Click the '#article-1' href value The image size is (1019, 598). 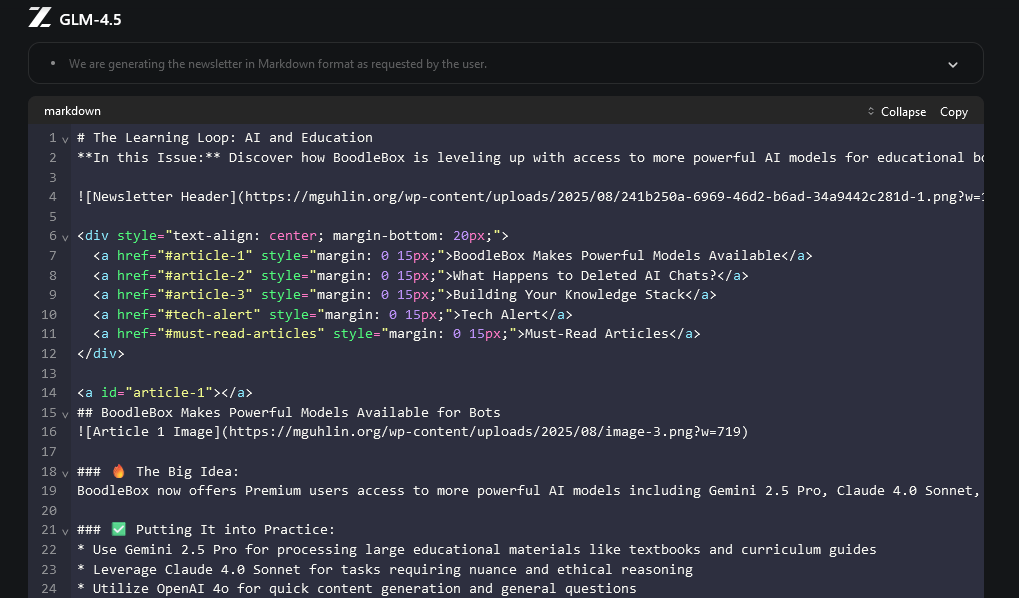coord(205,255)
